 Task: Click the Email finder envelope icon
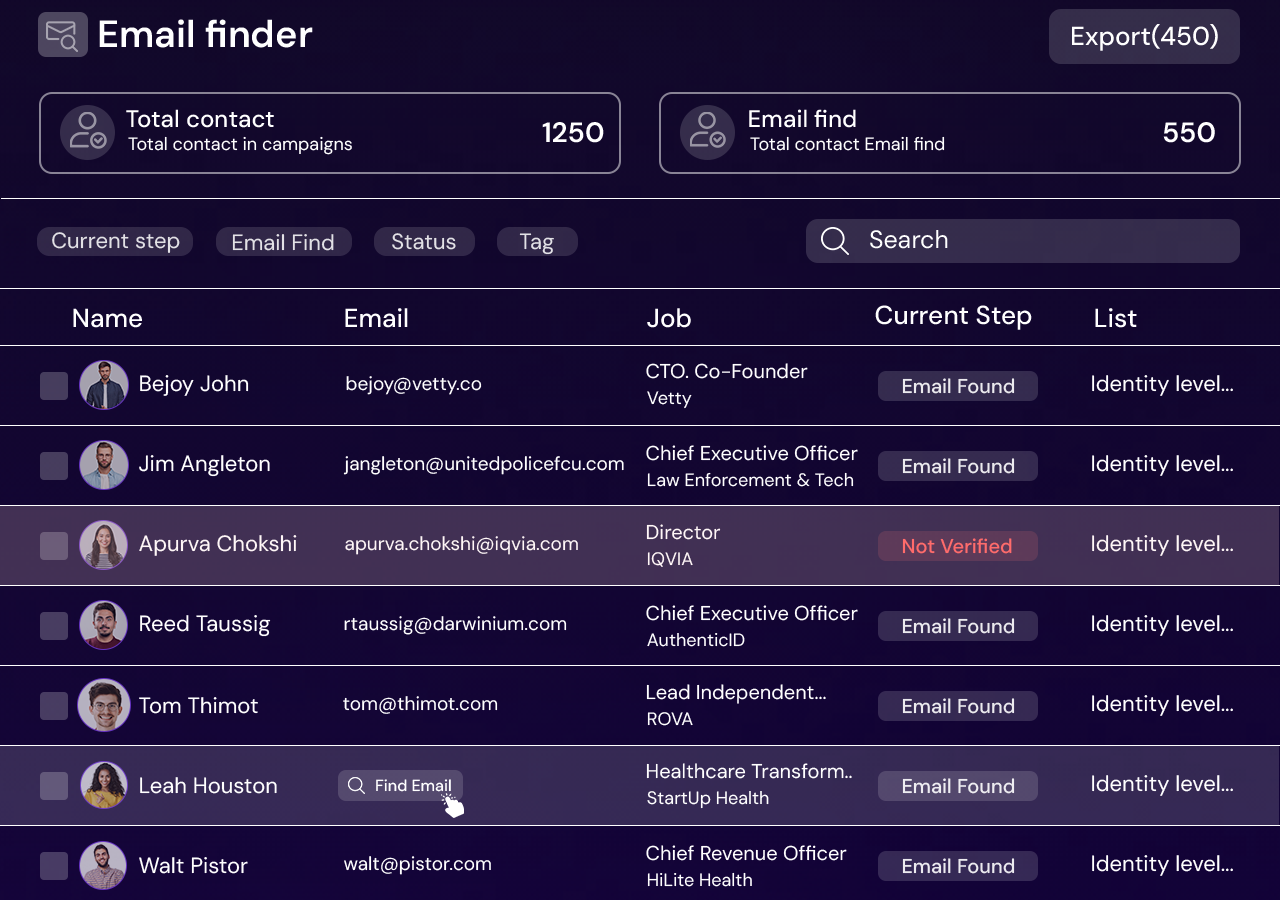[x=62, y=35]
